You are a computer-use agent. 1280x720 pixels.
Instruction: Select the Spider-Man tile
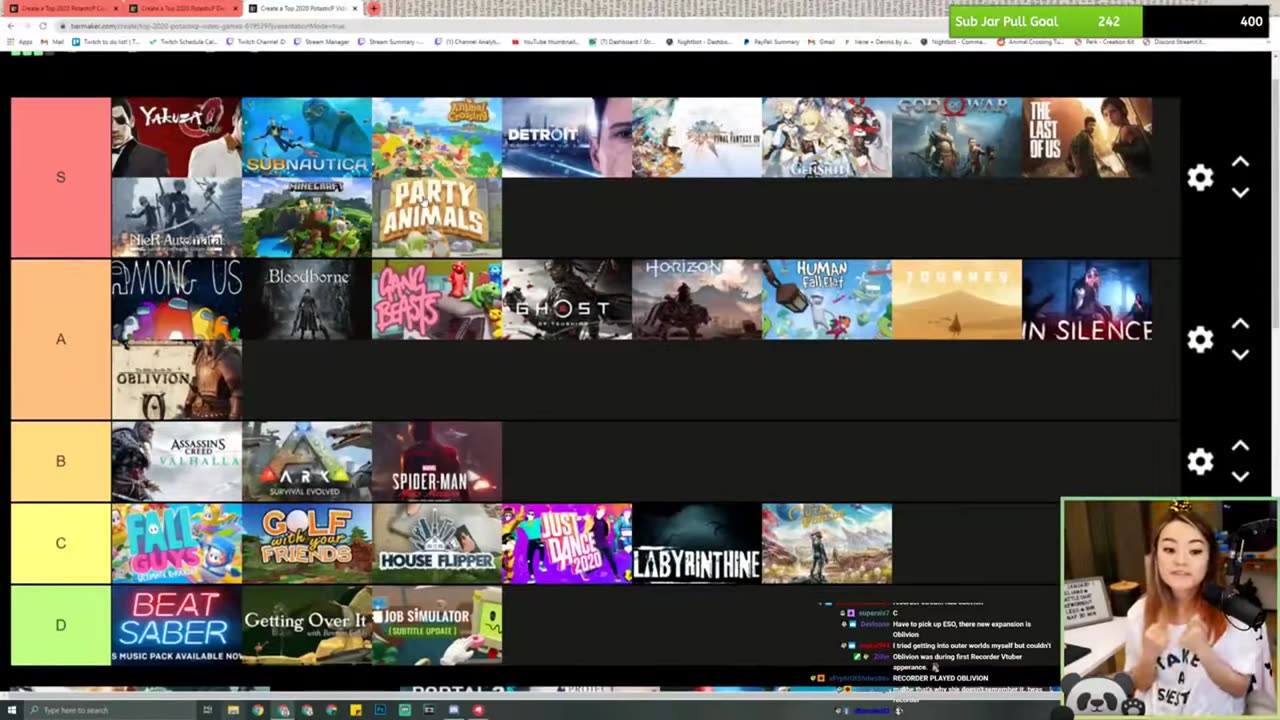[437, 461]
